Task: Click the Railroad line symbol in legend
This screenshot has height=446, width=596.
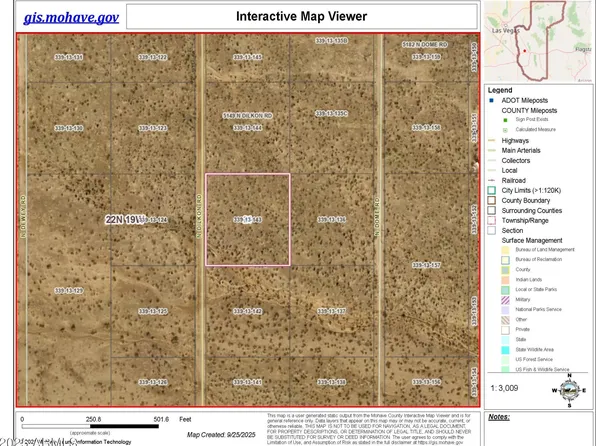Action: click(491, 181)
